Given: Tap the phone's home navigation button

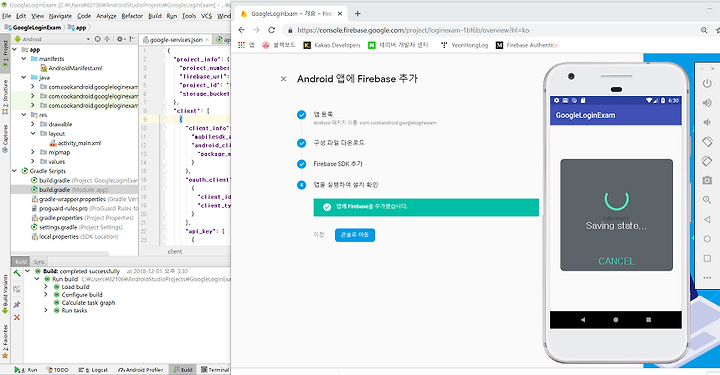Looking at the screenshot, I should (616, 319).
